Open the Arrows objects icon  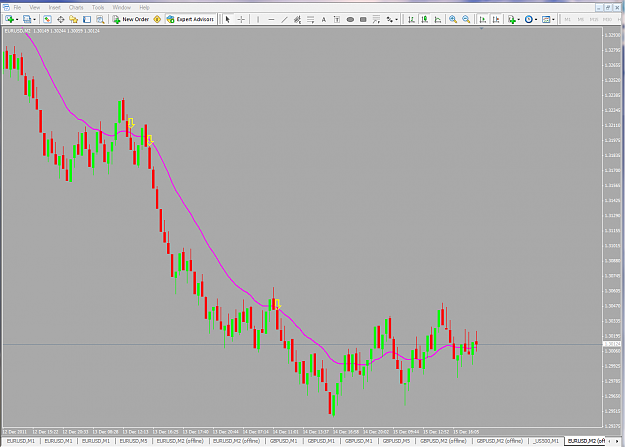pyautogui.click(x=389, y=19)
